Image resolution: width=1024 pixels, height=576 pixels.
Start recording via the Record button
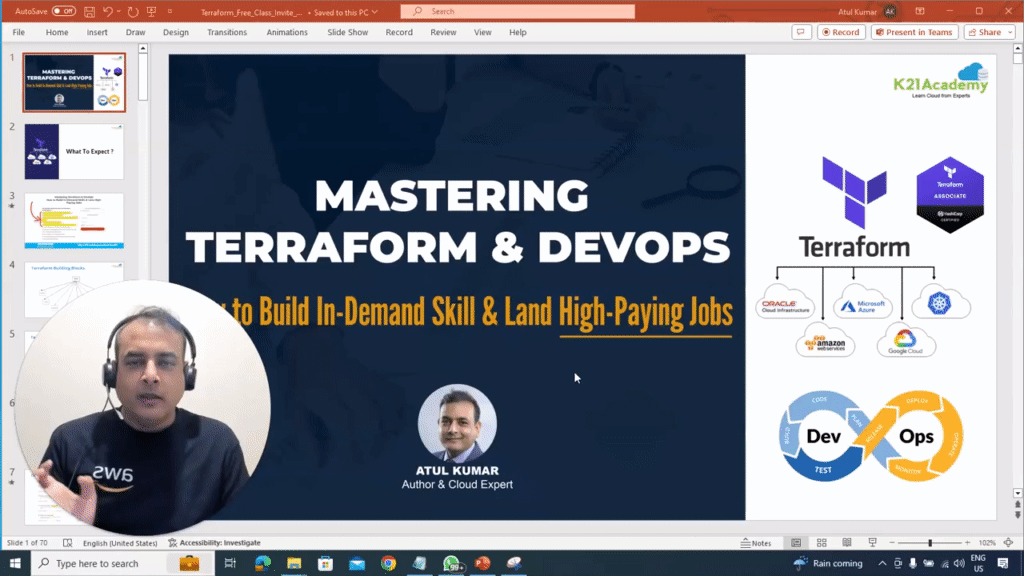pos(841,31)
